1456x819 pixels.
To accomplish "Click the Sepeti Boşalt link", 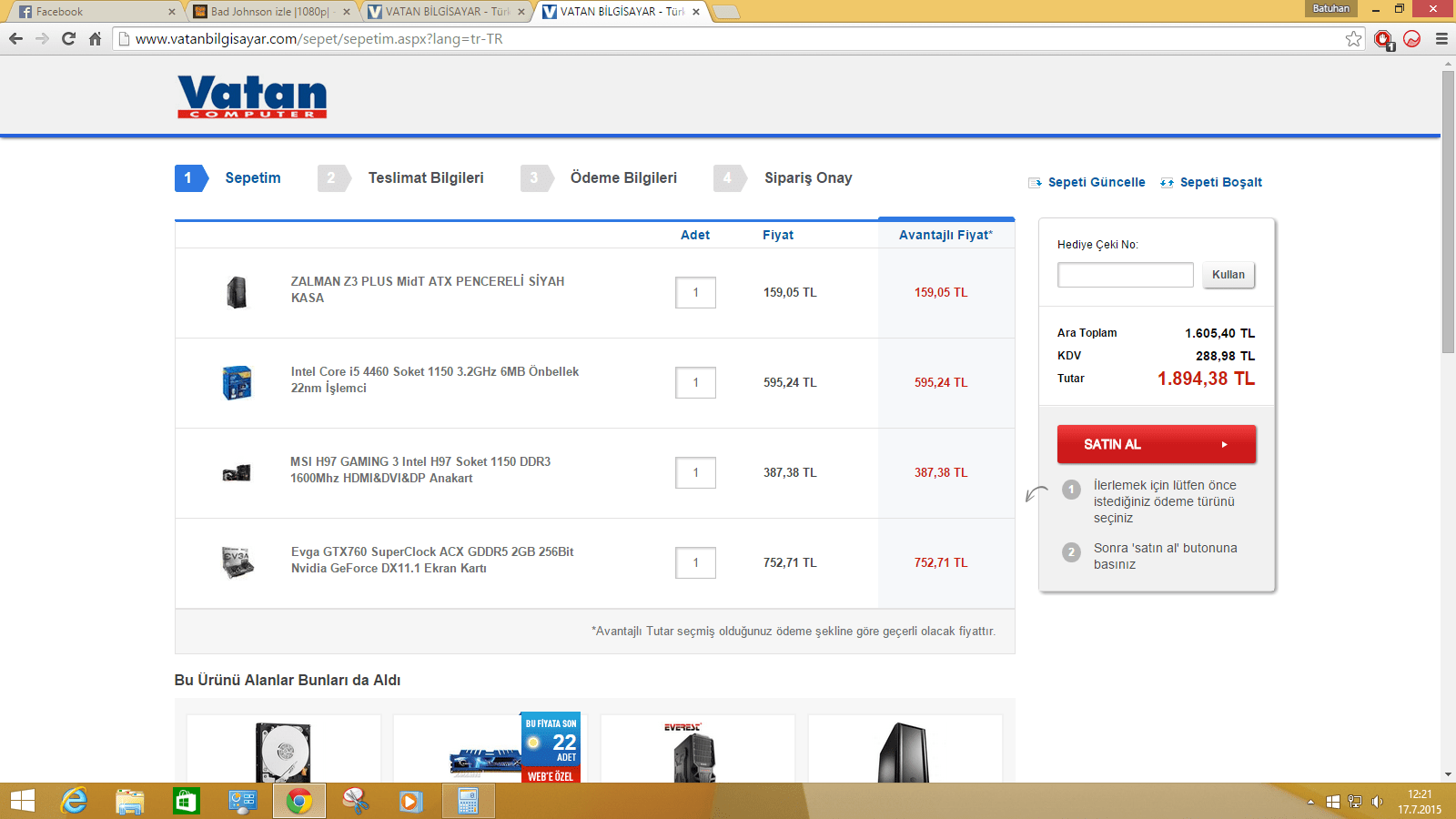I will click(x=1221, y=183).
